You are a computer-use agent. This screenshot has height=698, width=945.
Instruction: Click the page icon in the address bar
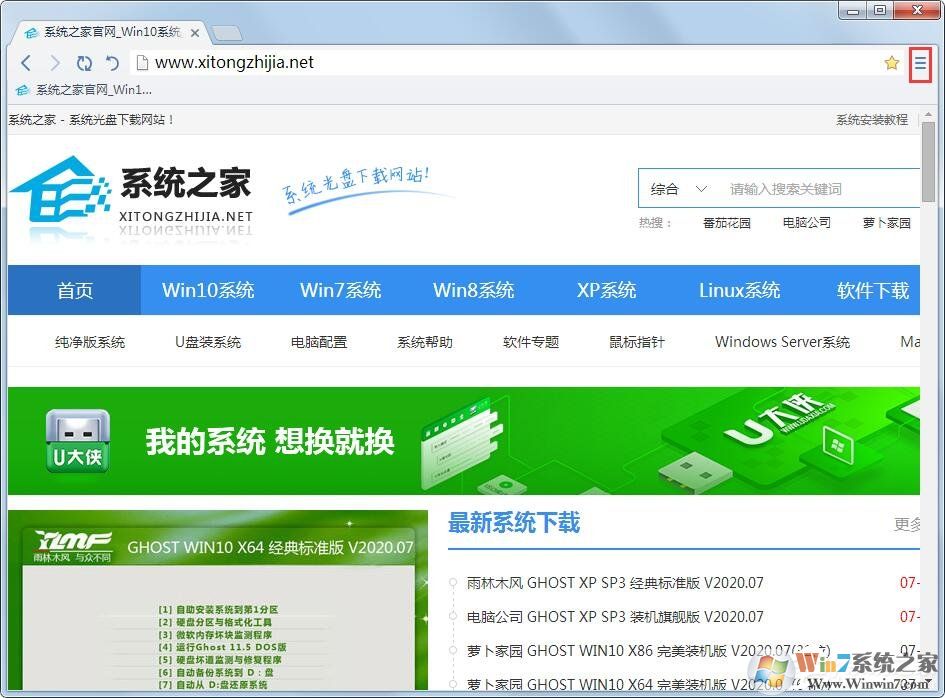pyautogui.click(x=140, y=62)
